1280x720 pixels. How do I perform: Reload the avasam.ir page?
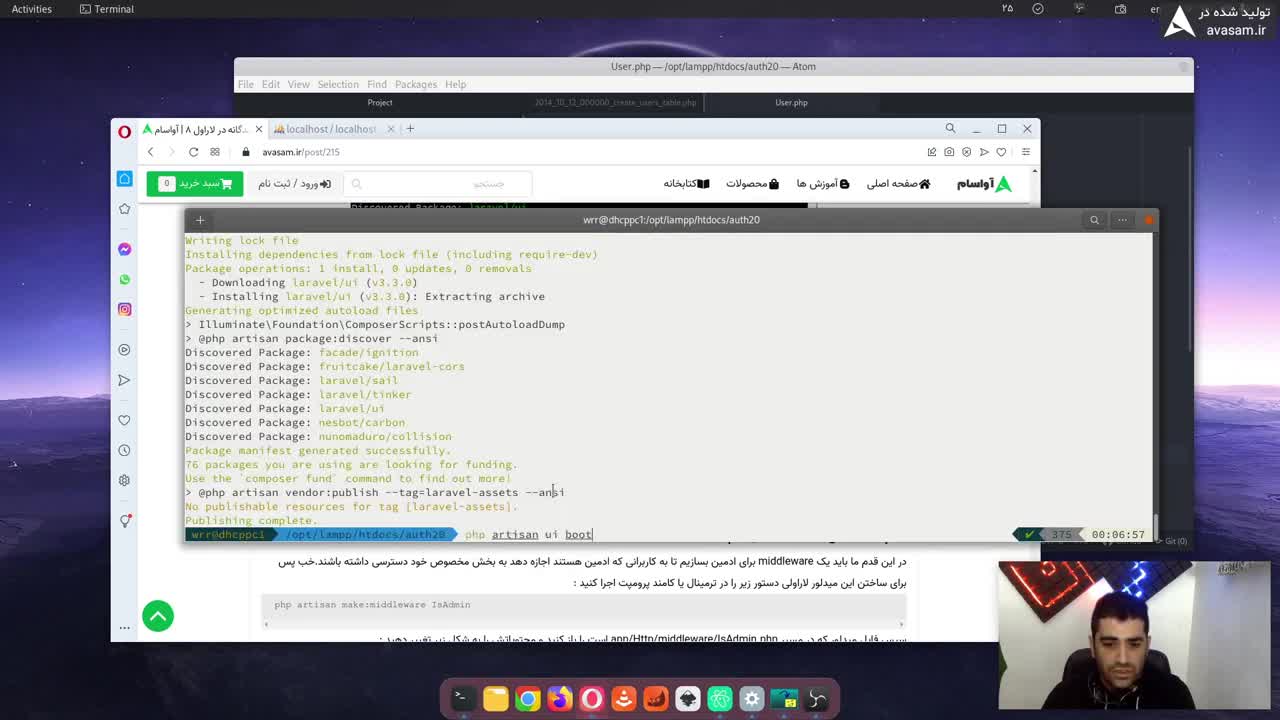pos(193,152)
